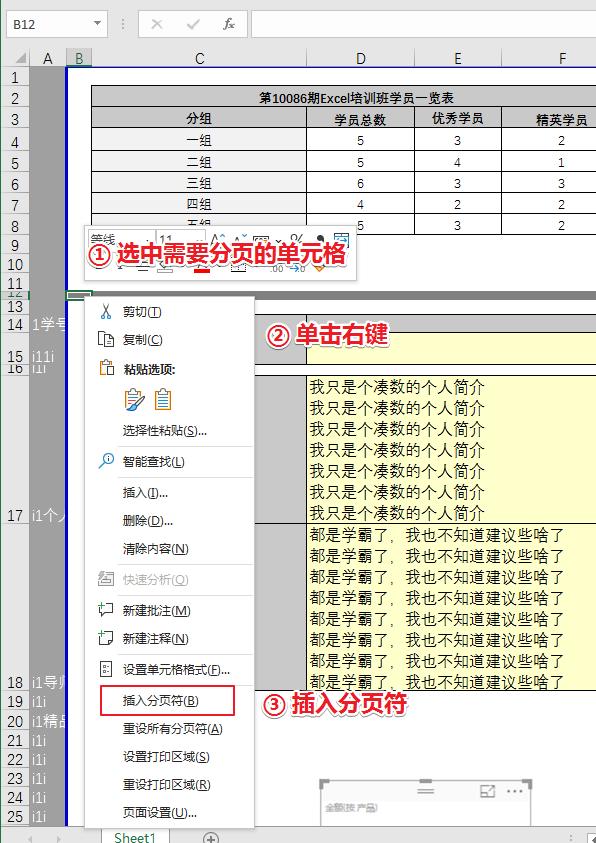
Task: Select 新建批注(M) in the context menu
Action: [x=169, y=611]
